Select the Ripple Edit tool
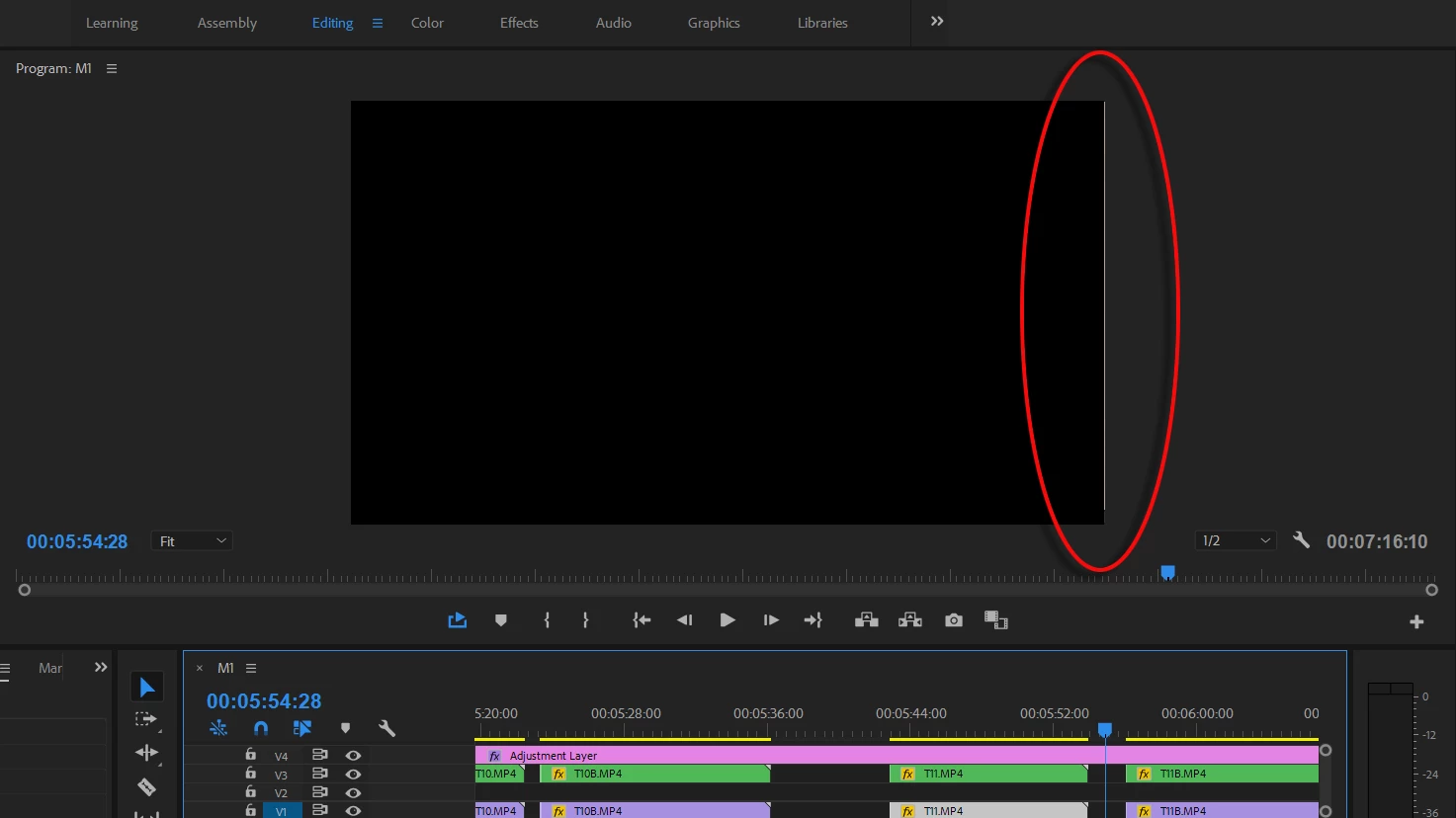This screenshot has width=1456, height=818. tap(147, 753)
